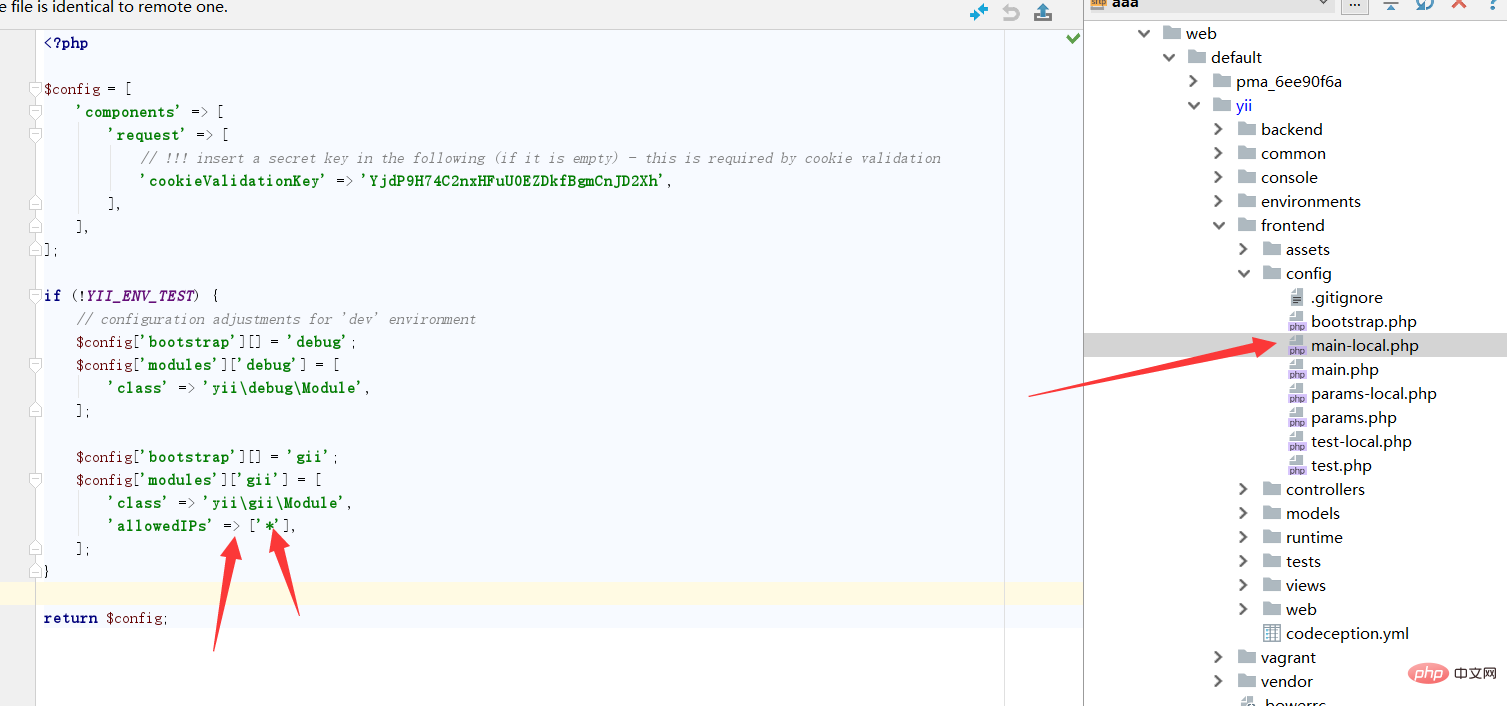Click the collapse all icon in remote host panel
Screen dimensions: 1507x706
pos(1390,4)
